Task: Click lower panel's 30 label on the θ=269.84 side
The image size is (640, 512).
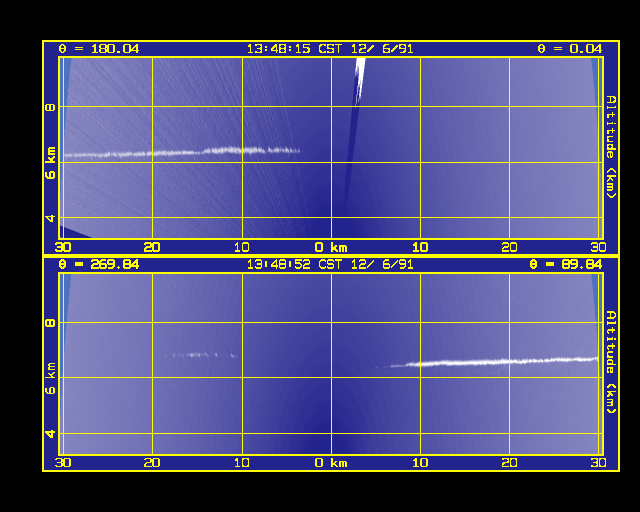Action: [63, 463]
